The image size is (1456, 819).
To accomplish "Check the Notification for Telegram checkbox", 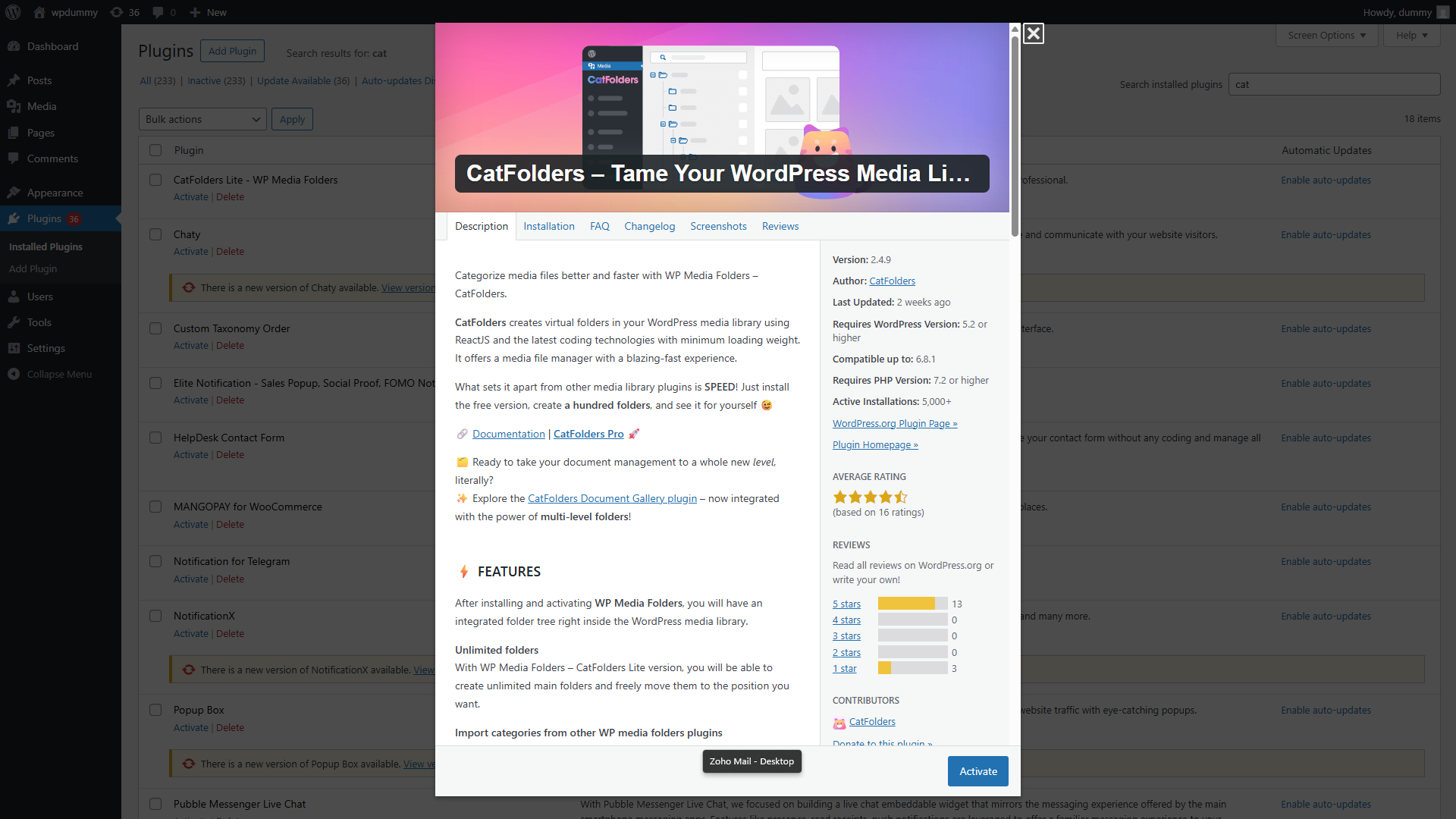I will tap(155, 561).
